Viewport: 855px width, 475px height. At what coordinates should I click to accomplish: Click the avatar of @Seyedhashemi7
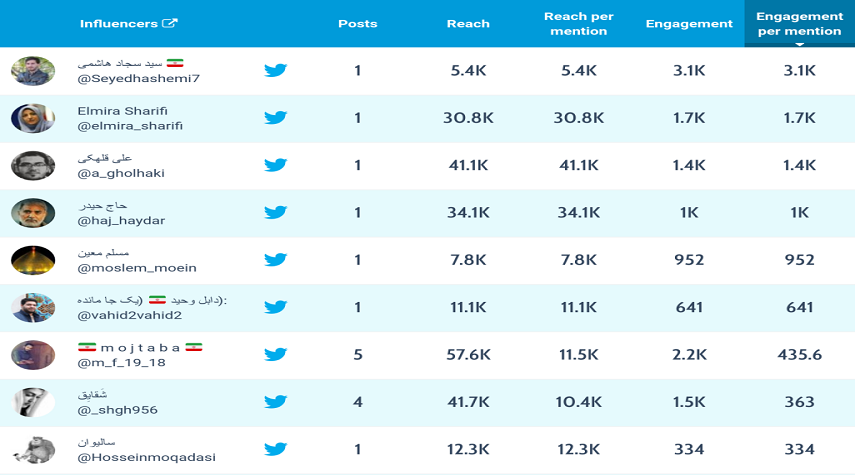click(x=33, y=71)
